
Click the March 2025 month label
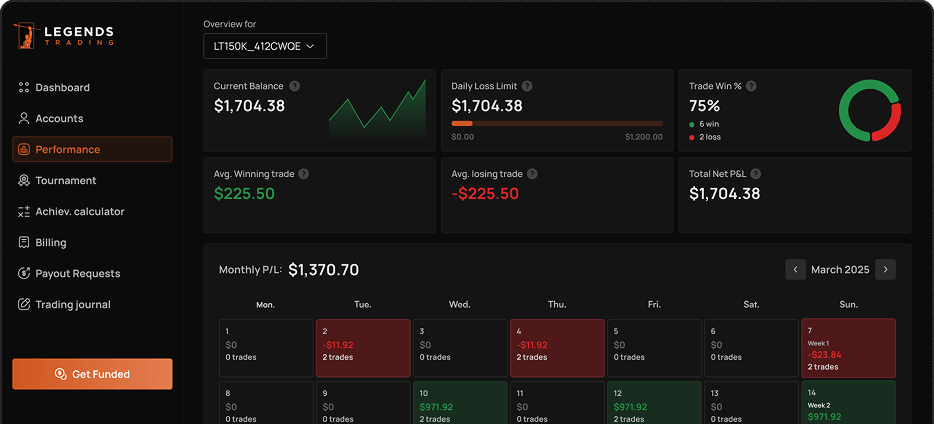pos(840,270)
